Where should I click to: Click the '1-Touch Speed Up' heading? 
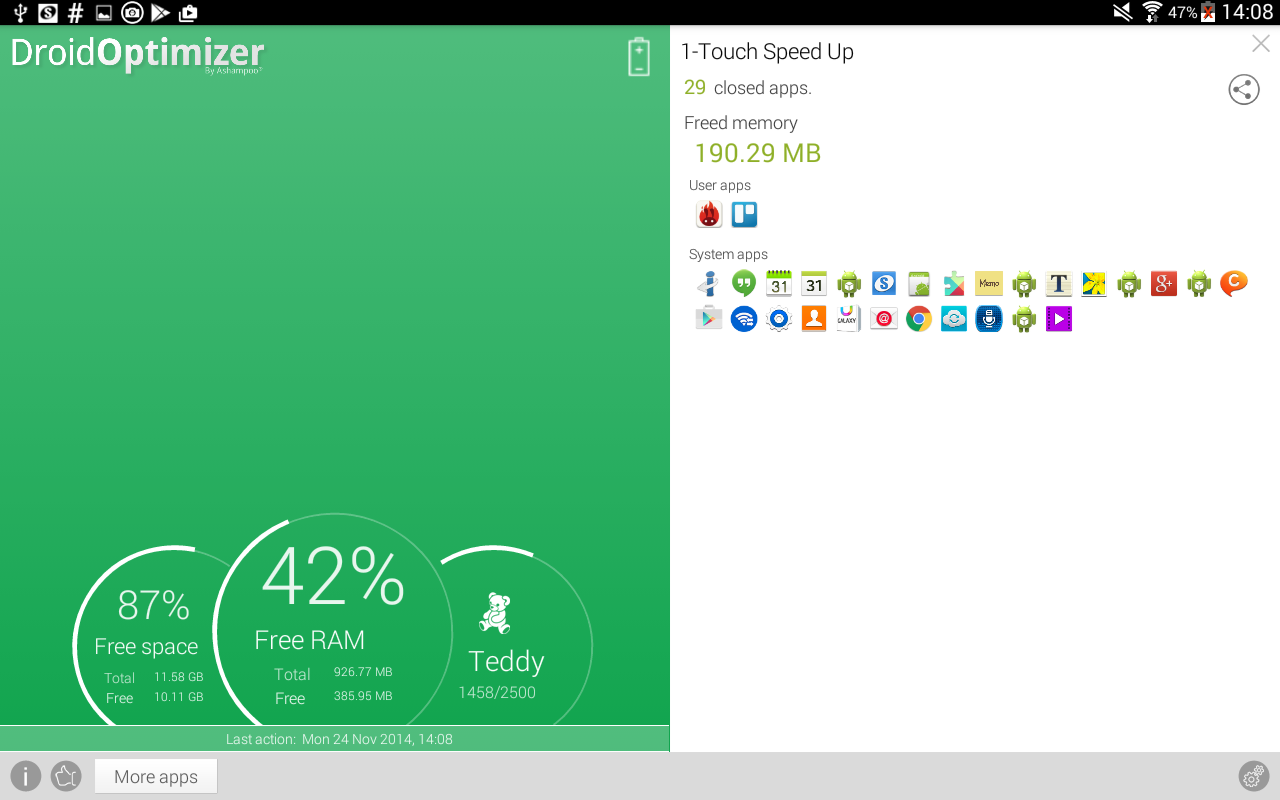[767, 52]
